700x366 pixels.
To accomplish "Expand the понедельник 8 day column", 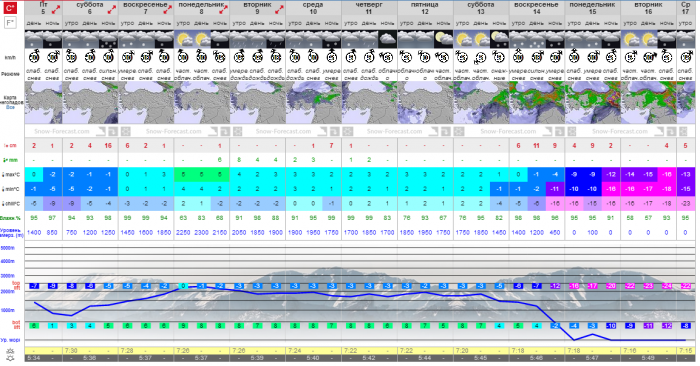I will click(223, 9).
